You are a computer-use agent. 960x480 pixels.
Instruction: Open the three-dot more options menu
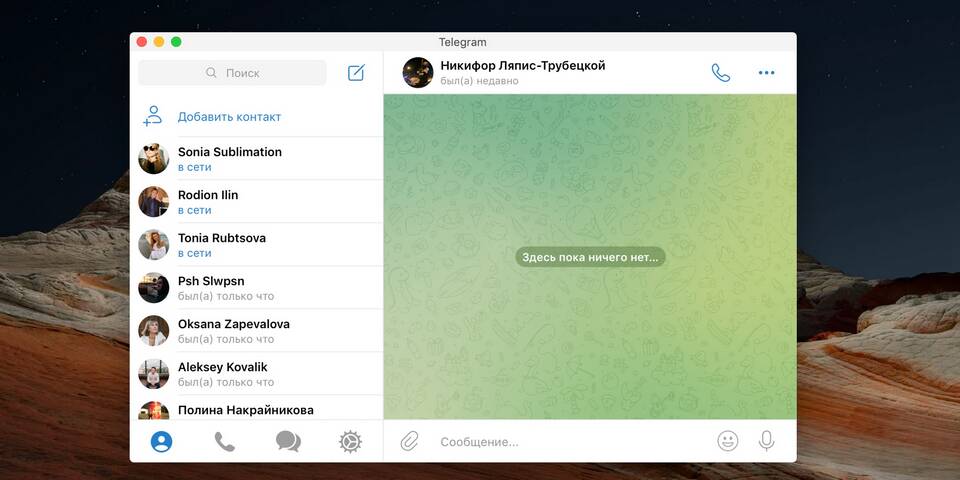(x=766, y=73)
